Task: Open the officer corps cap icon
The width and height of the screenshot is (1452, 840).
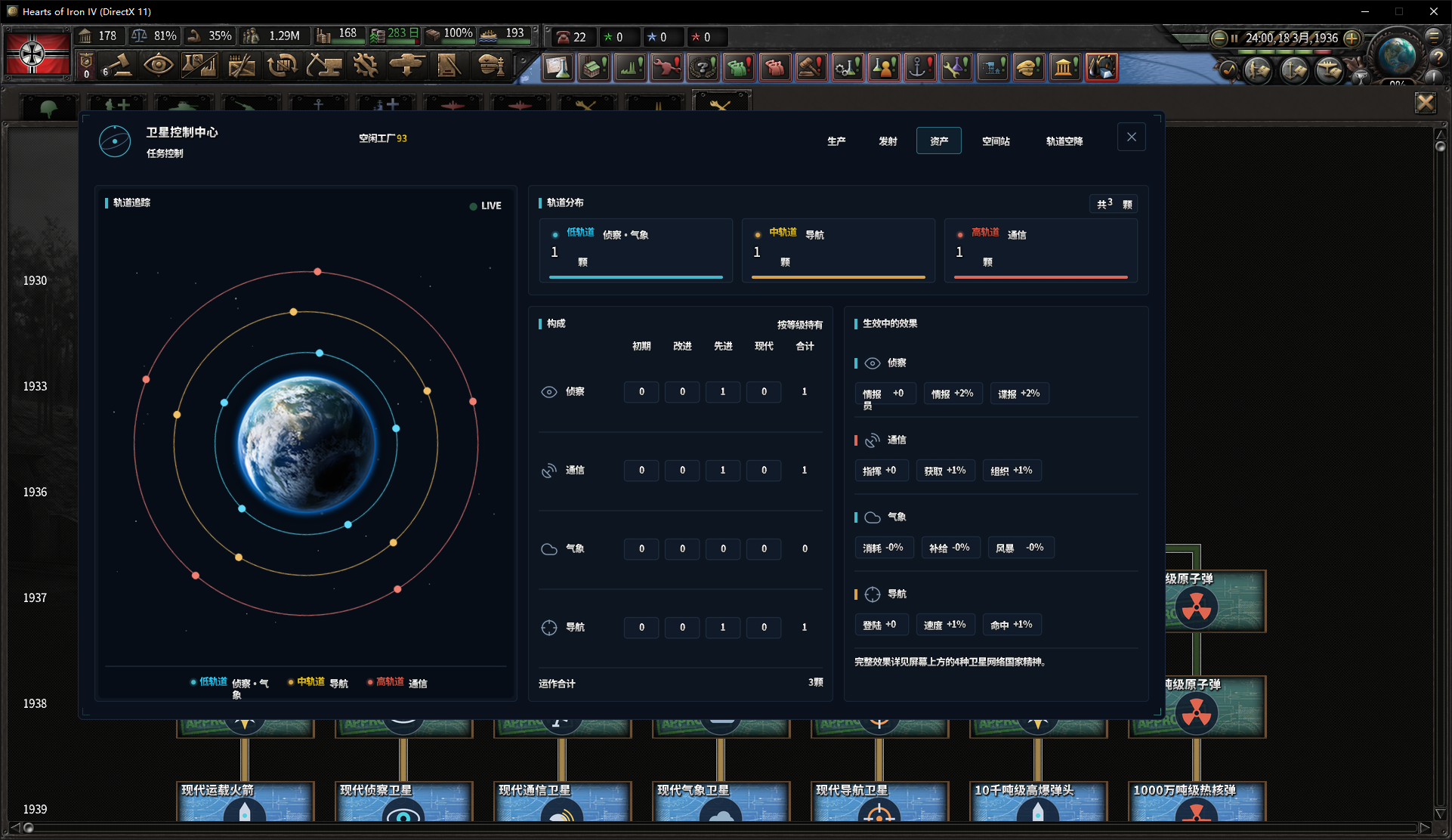Action: (x=490, y=66)
